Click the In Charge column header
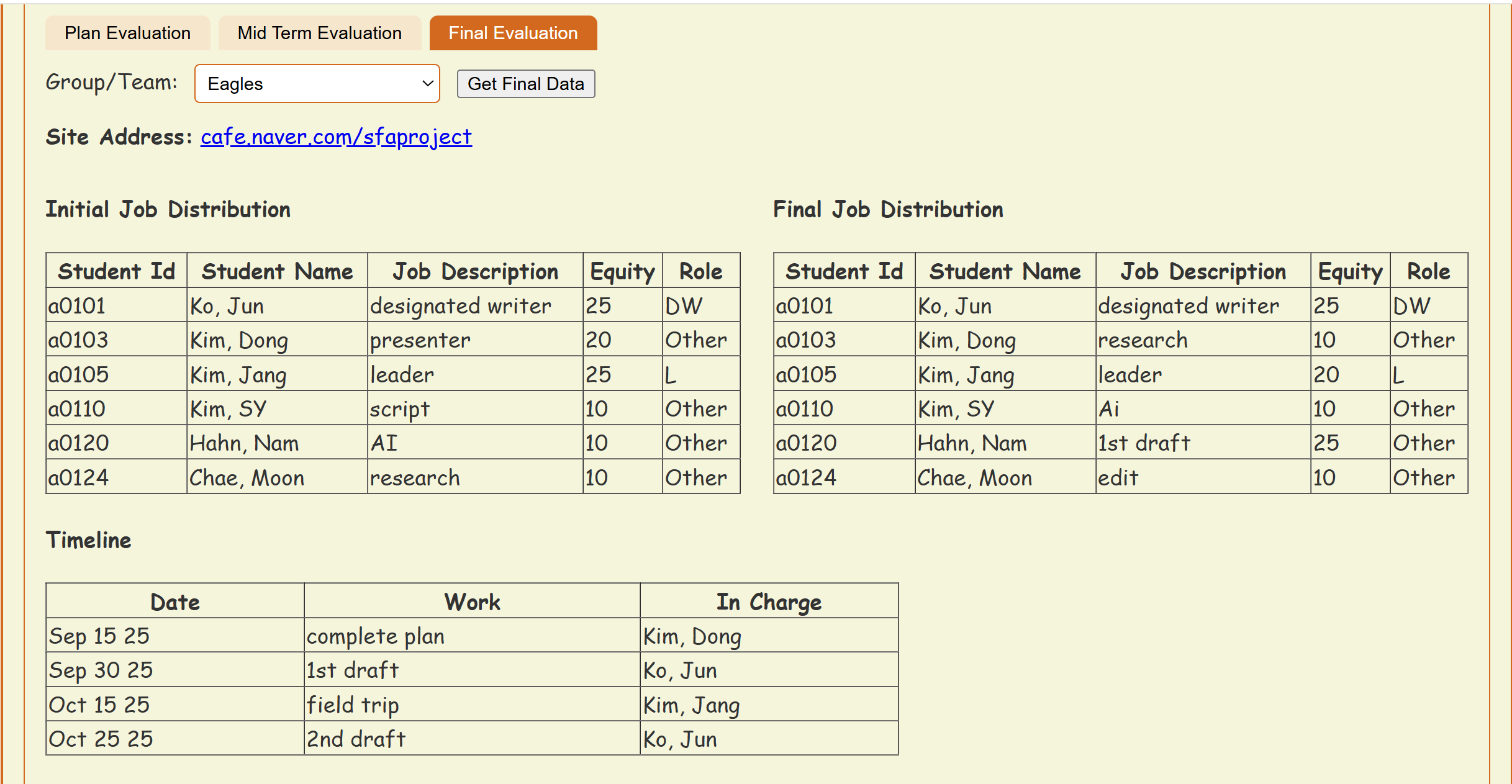Viewport: 1512px width, 784px height. 769,602
